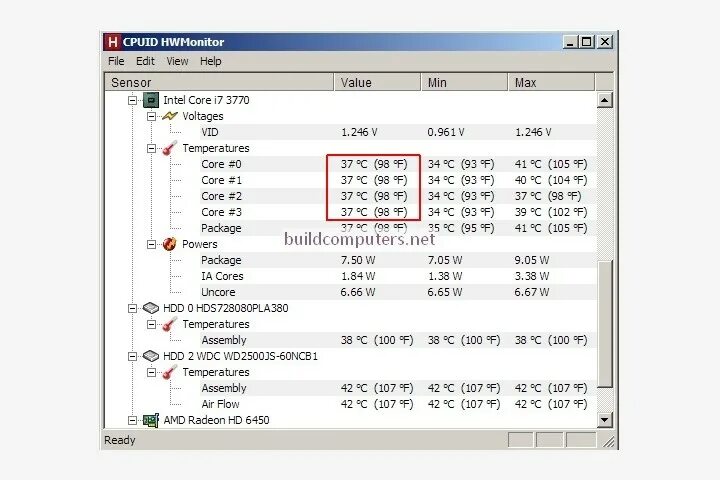Click the HDD 0 HDS728080PLA380 label
The height and width of the screenshot is (480, 720).
pyautogui.click(x=225, y=308)
